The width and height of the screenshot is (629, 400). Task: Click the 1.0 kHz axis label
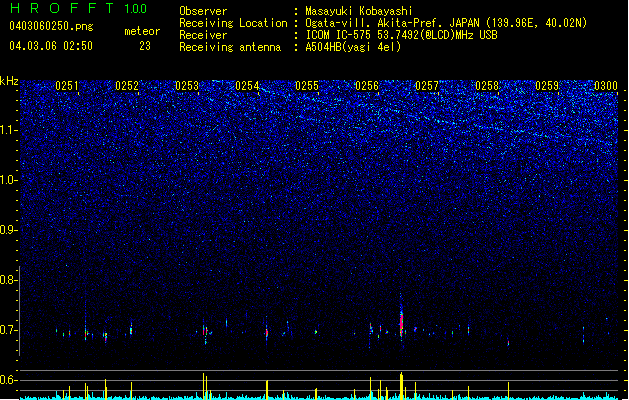point(8,180)
